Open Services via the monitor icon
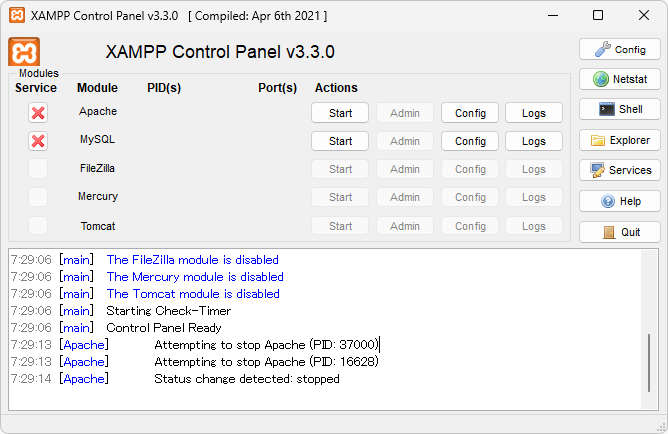Image resolution: width=668 pixels, height=434 pixels. click(x=598, y=170)
